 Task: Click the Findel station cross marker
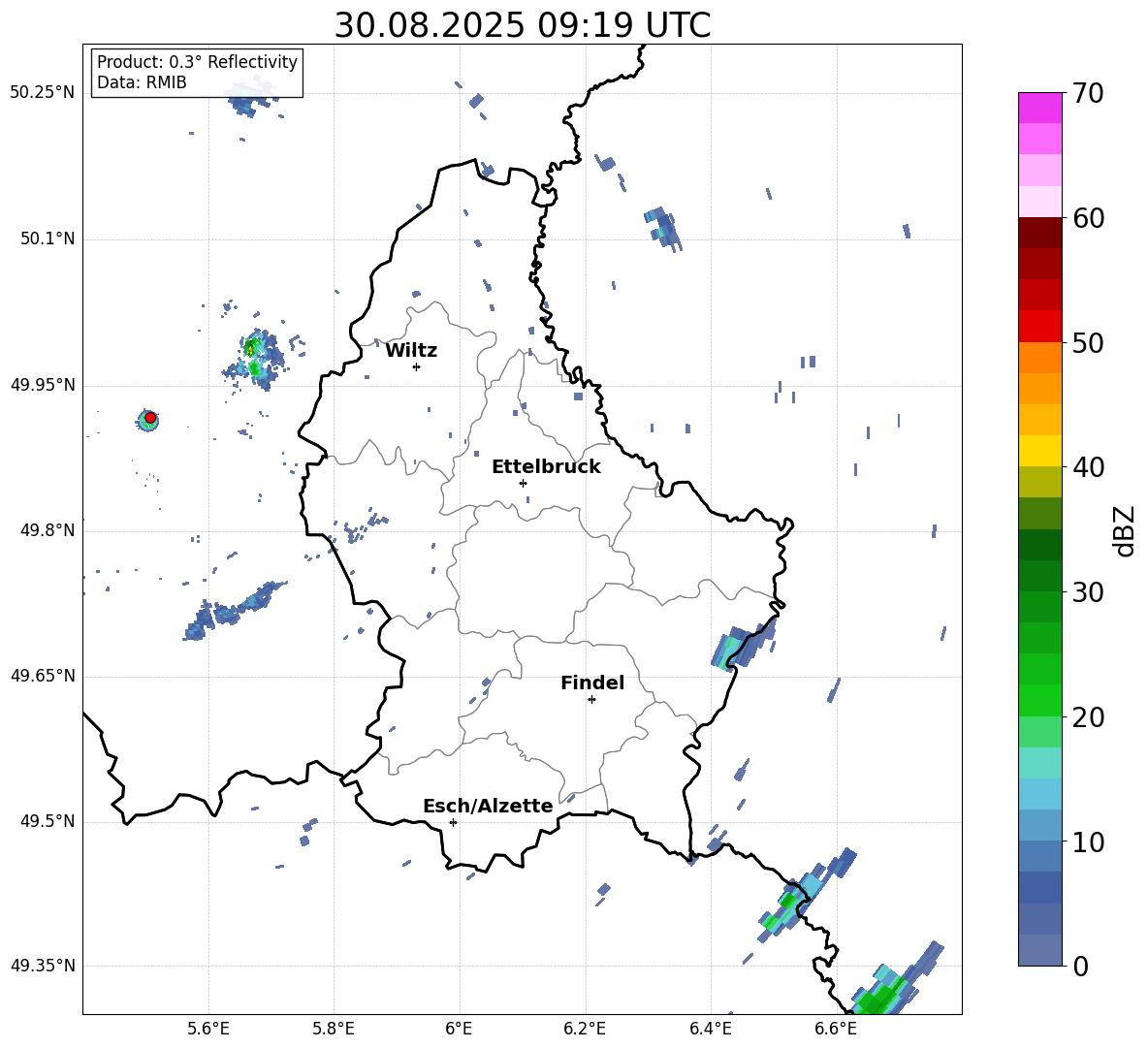click(591, 700)
